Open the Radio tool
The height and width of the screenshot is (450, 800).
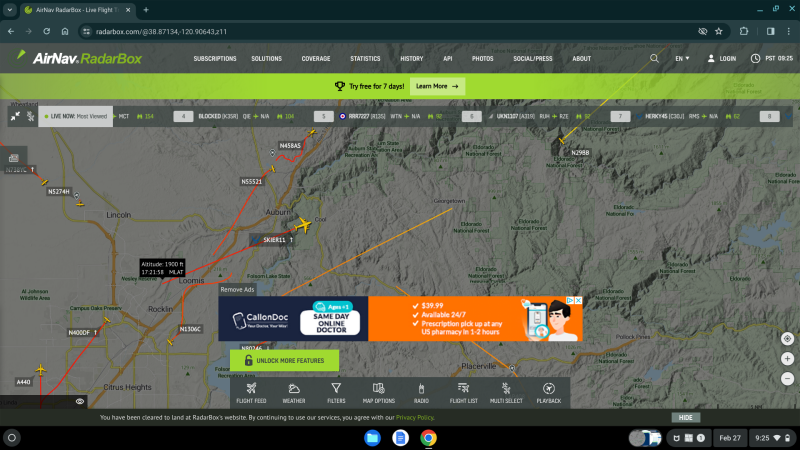click(421, 393)
